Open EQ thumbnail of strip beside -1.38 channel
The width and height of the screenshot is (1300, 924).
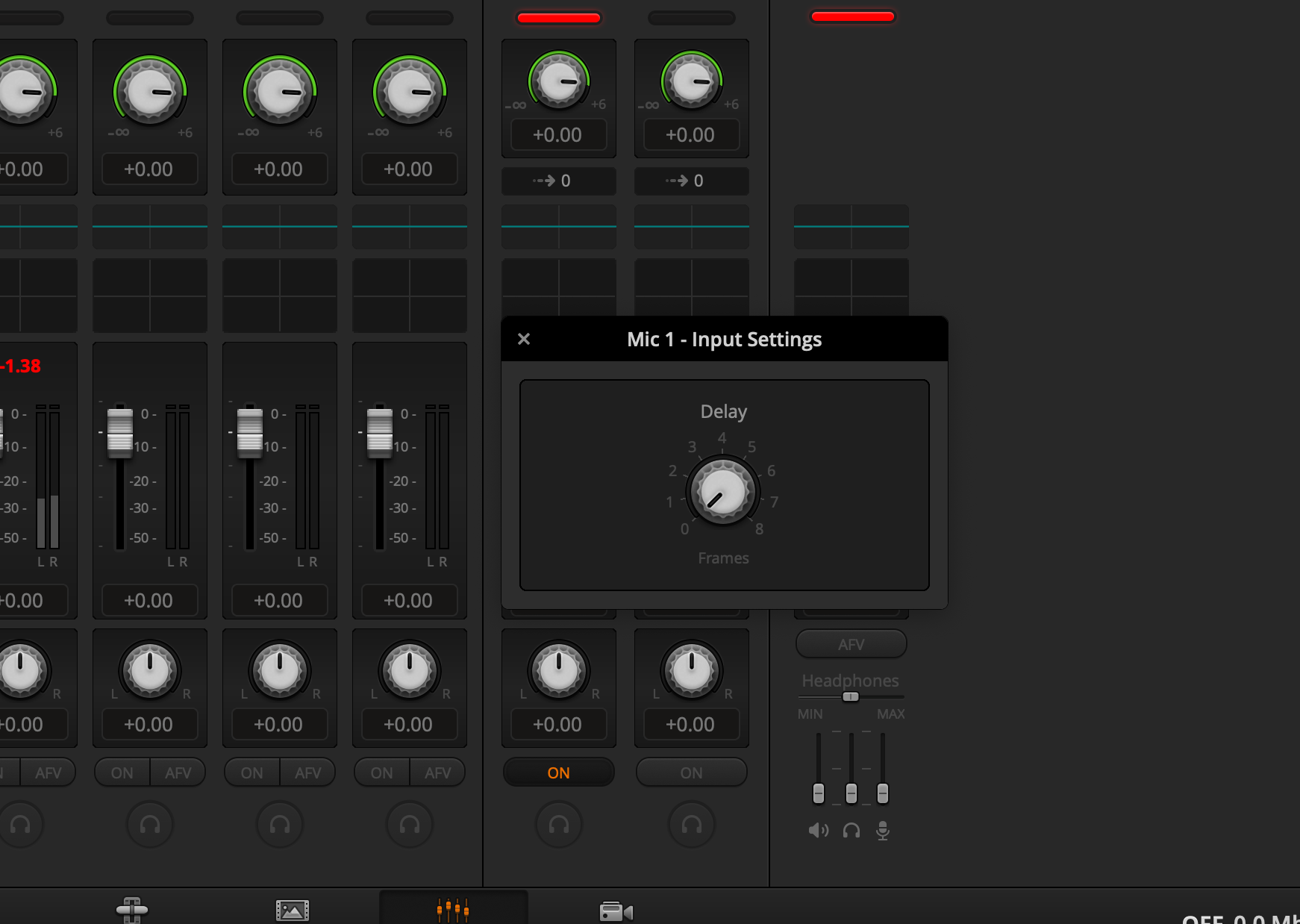pyautogui.click(x=150, y=227)
